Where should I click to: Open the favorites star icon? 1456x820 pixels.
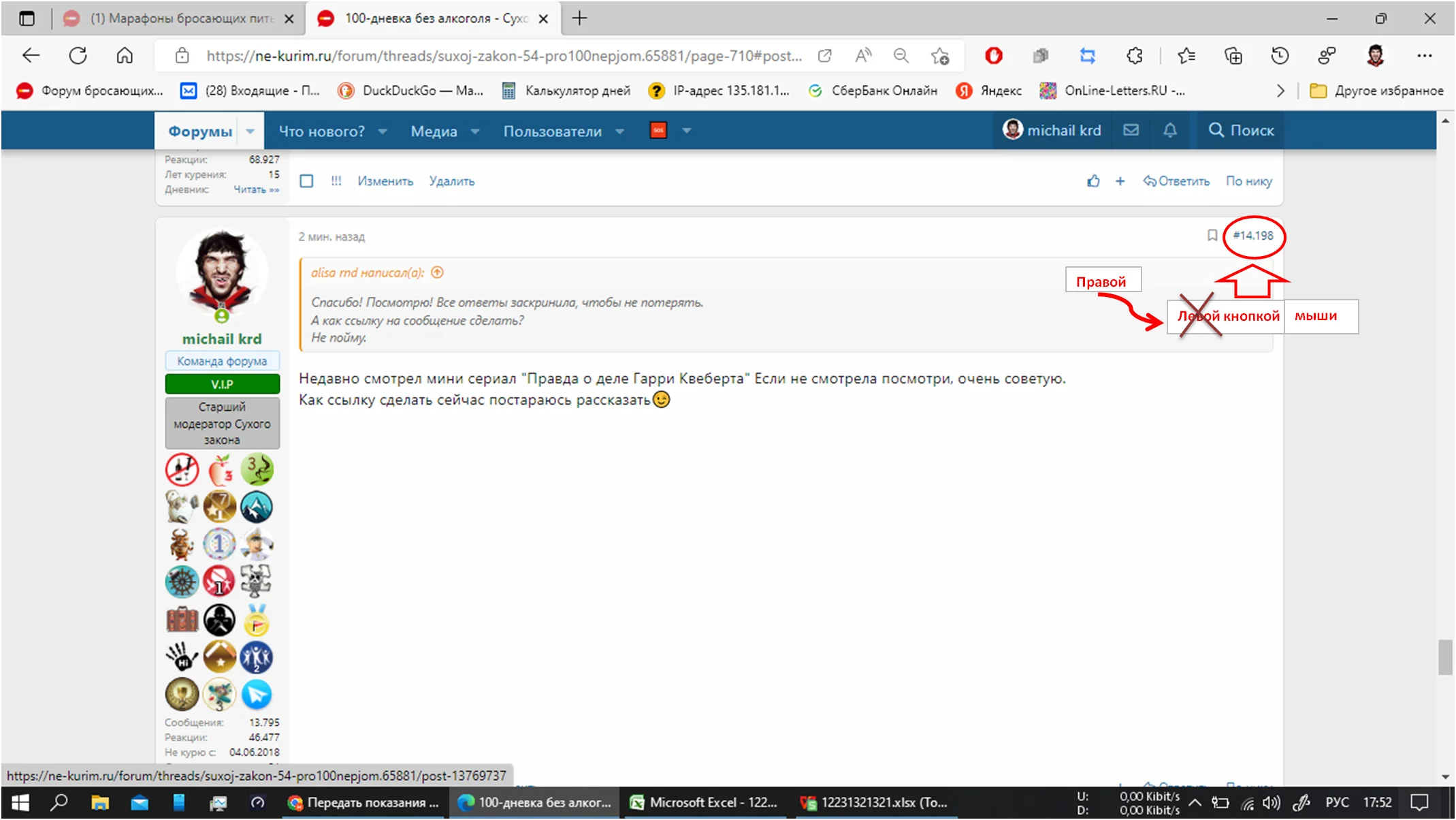tap(1186, 56)
